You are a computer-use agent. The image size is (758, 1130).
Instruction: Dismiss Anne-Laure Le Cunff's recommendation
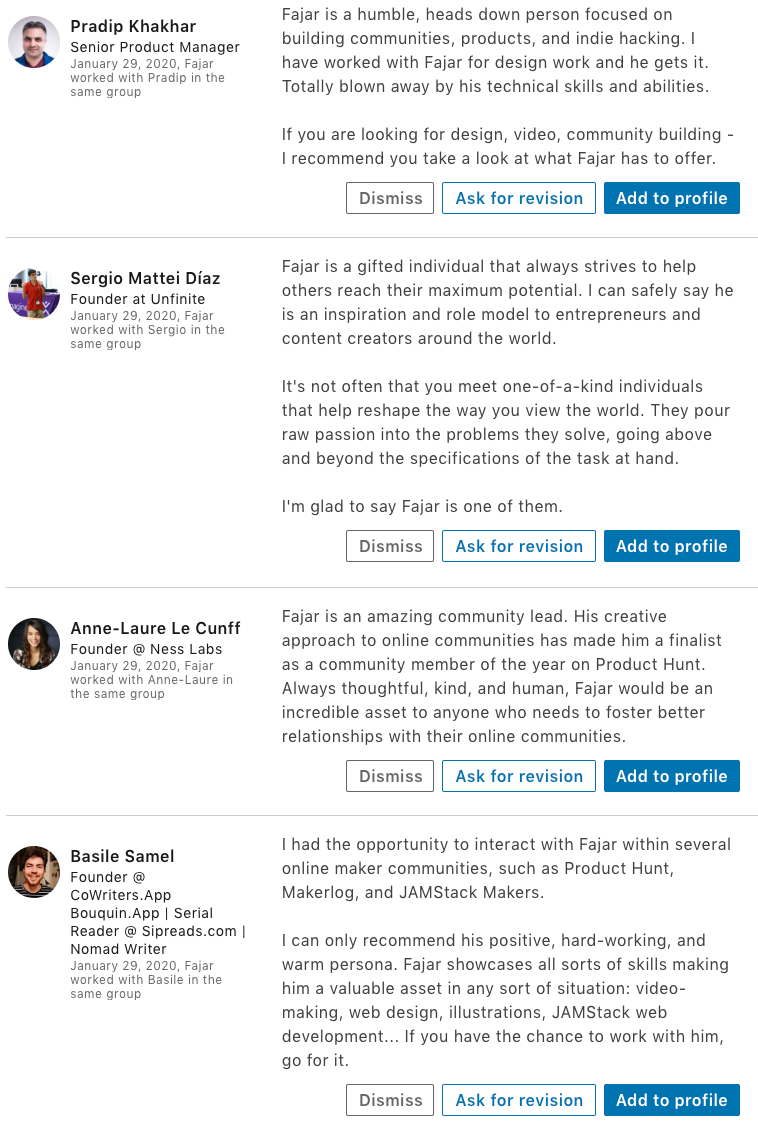(x=390, y=776)
